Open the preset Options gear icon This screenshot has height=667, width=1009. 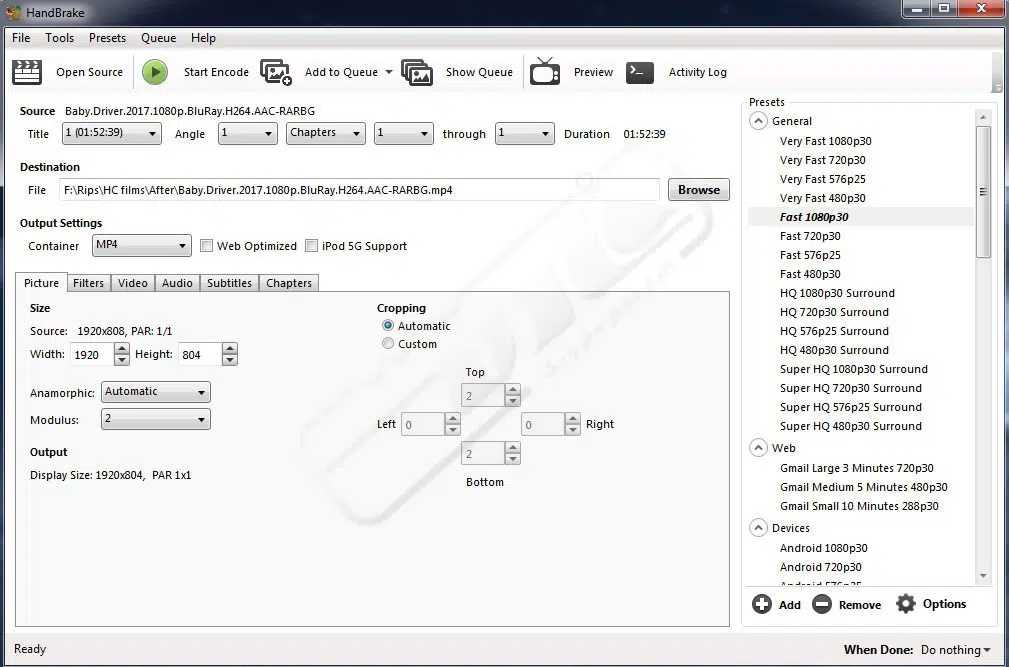(x=906, y=604)
